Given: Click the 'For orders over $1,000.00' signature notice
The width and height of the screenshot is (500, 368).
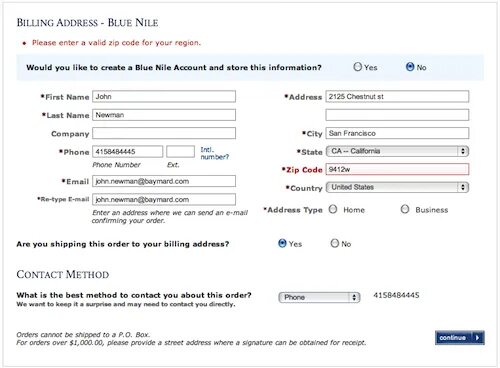Looking at the screenshot, I should (x=191, y=343).
